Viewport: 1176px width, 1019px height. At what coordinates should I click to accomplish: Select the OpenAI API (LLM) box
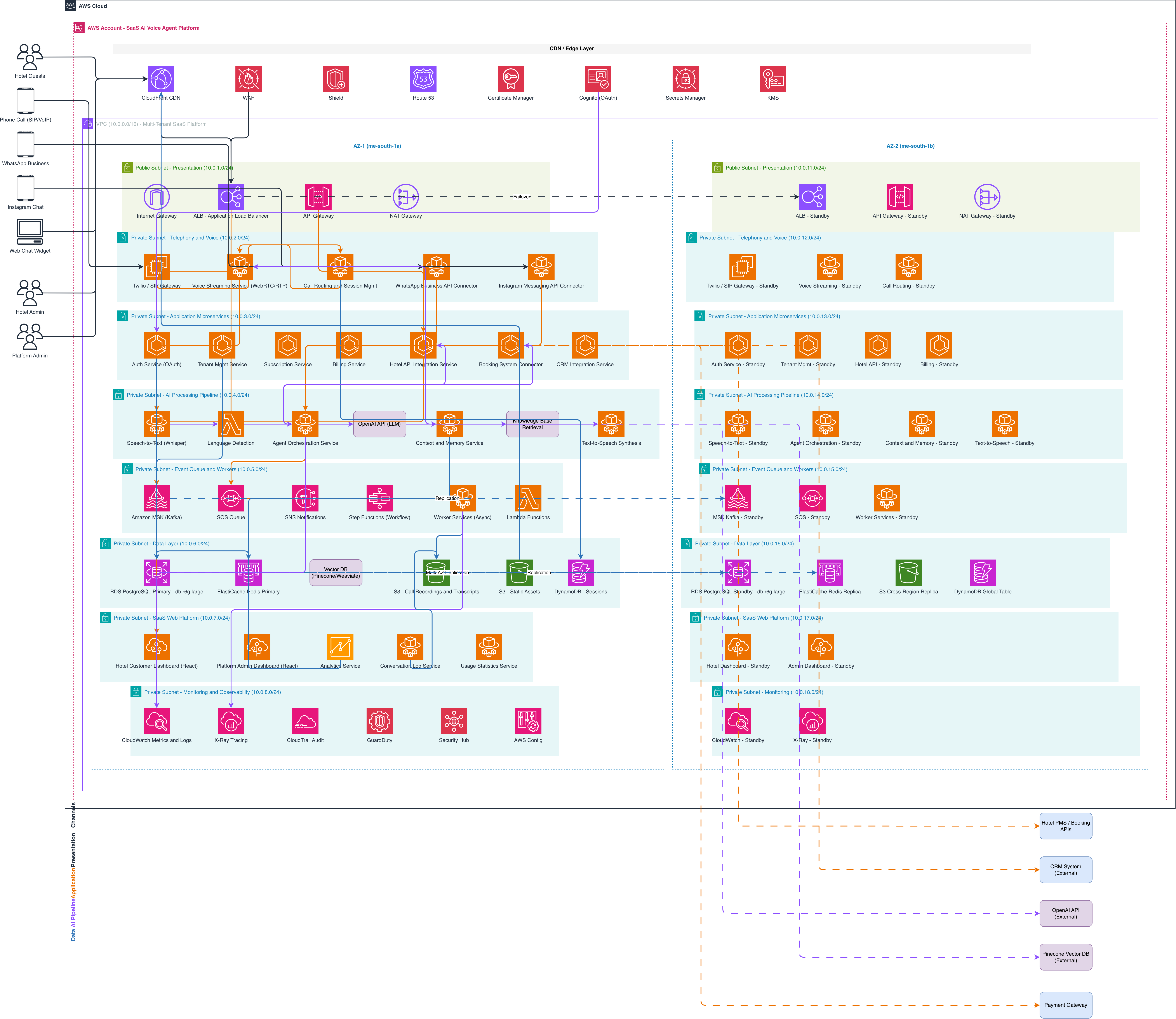(x=379, y=424)
